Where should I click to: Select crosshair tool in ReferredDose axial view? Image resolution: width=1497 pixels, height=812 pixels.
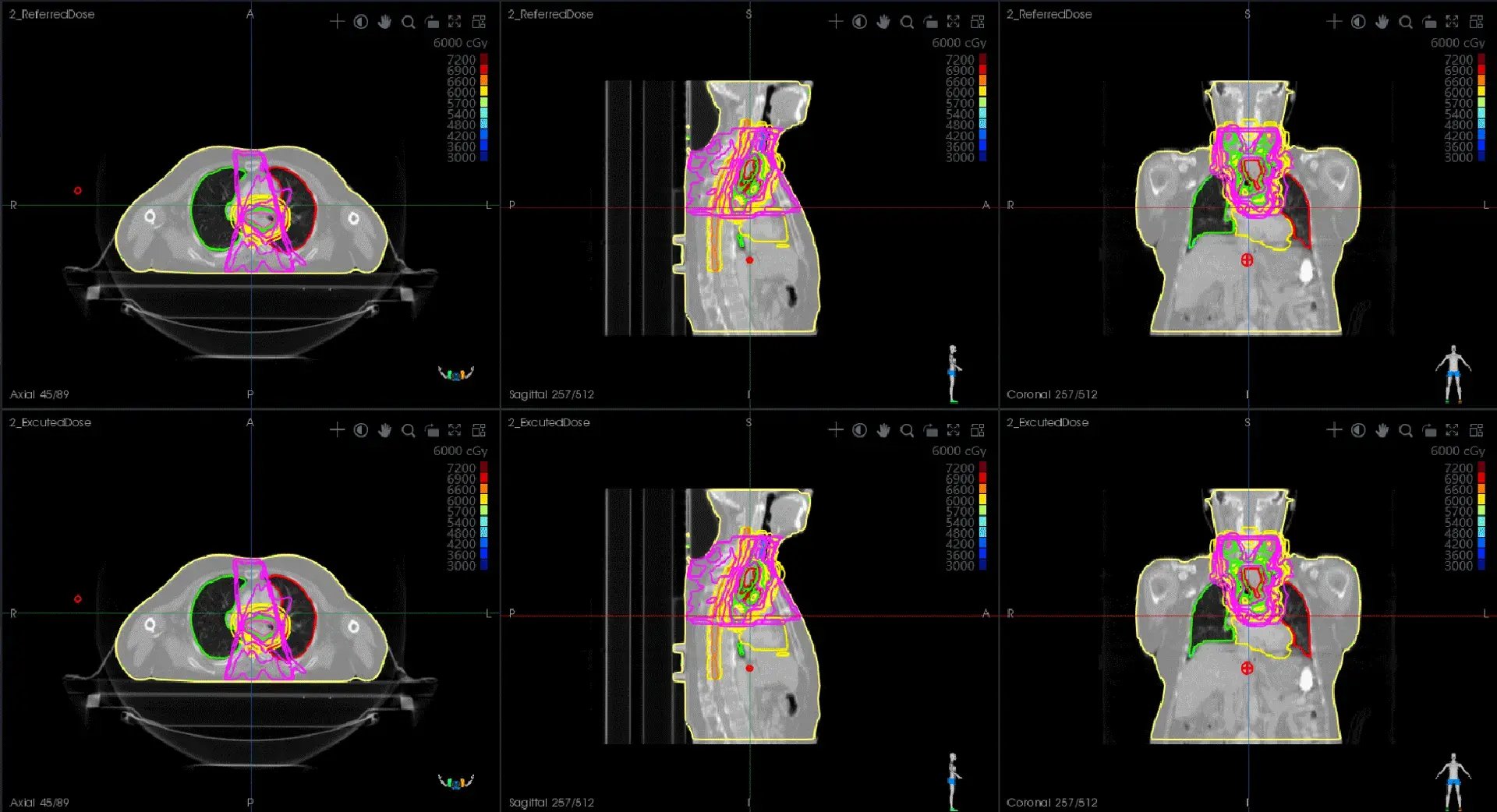(x=337, y=22)
